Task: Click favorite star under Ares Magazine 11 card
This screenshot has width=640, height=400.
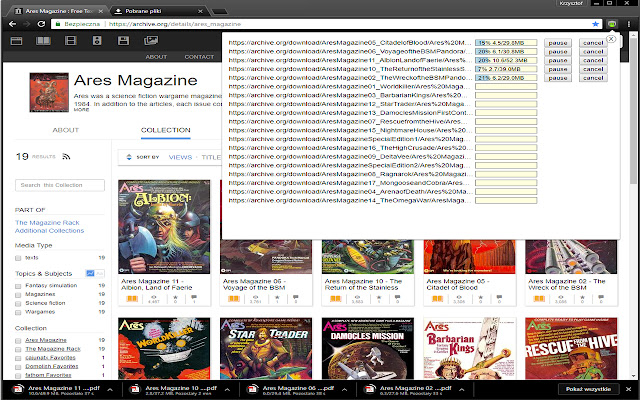Action: point(176,298)
